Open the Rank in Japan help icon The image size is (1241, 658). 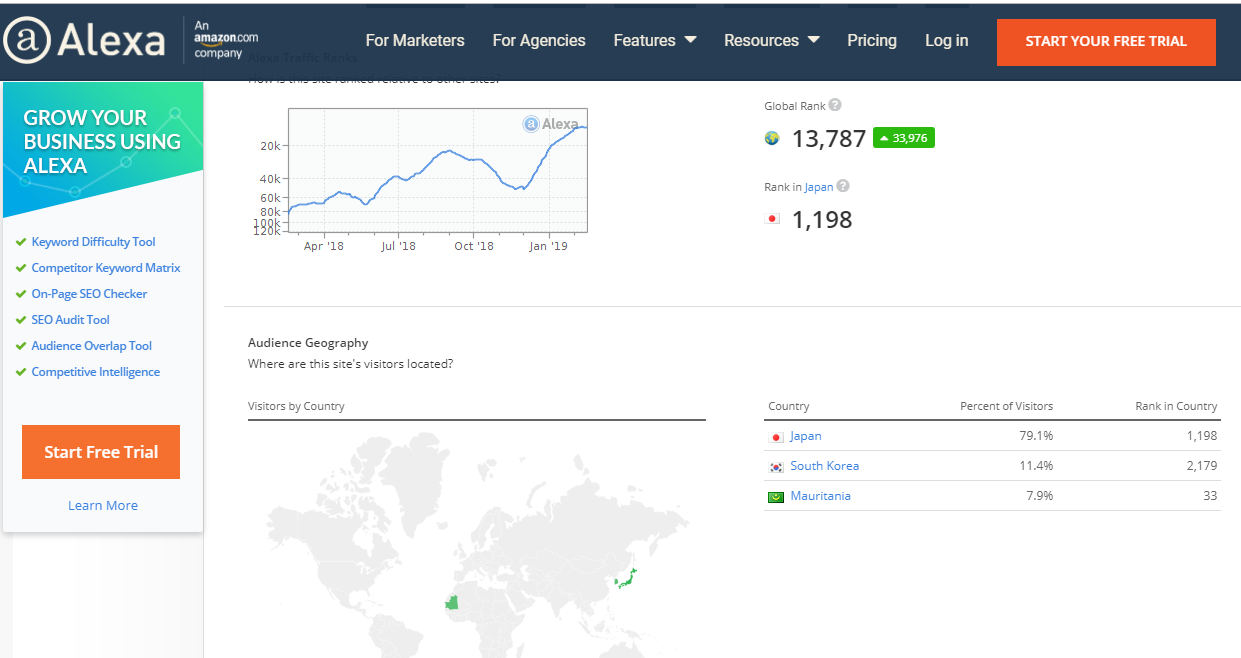click(843, 186)
